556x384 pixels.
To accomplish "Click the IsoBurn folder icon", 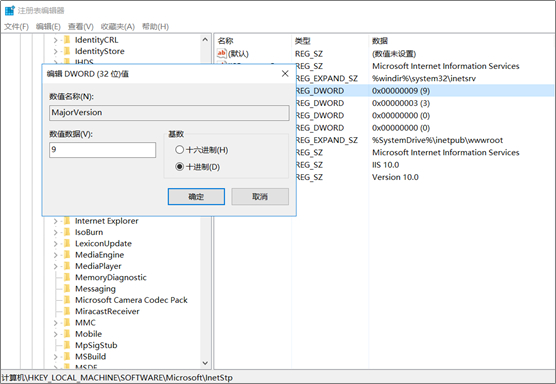I will pos(67,232).
